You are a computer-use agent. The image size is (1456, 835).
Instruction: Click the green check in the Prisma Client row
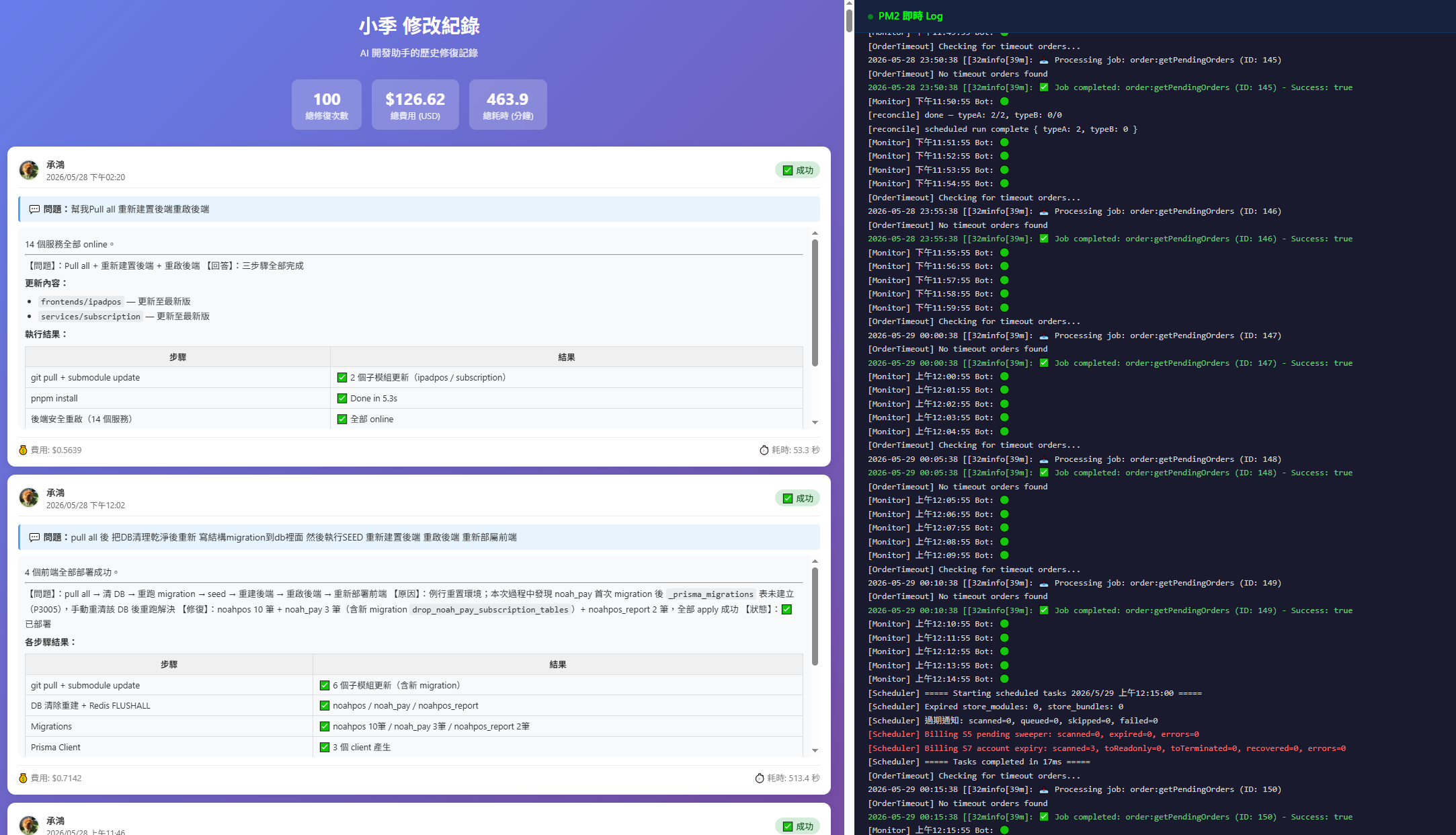click(325, 747)
